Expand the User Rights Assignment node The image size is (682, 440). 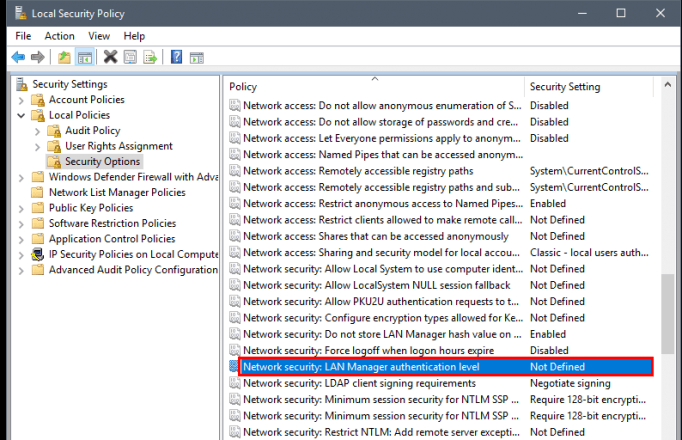coord(37,147)
